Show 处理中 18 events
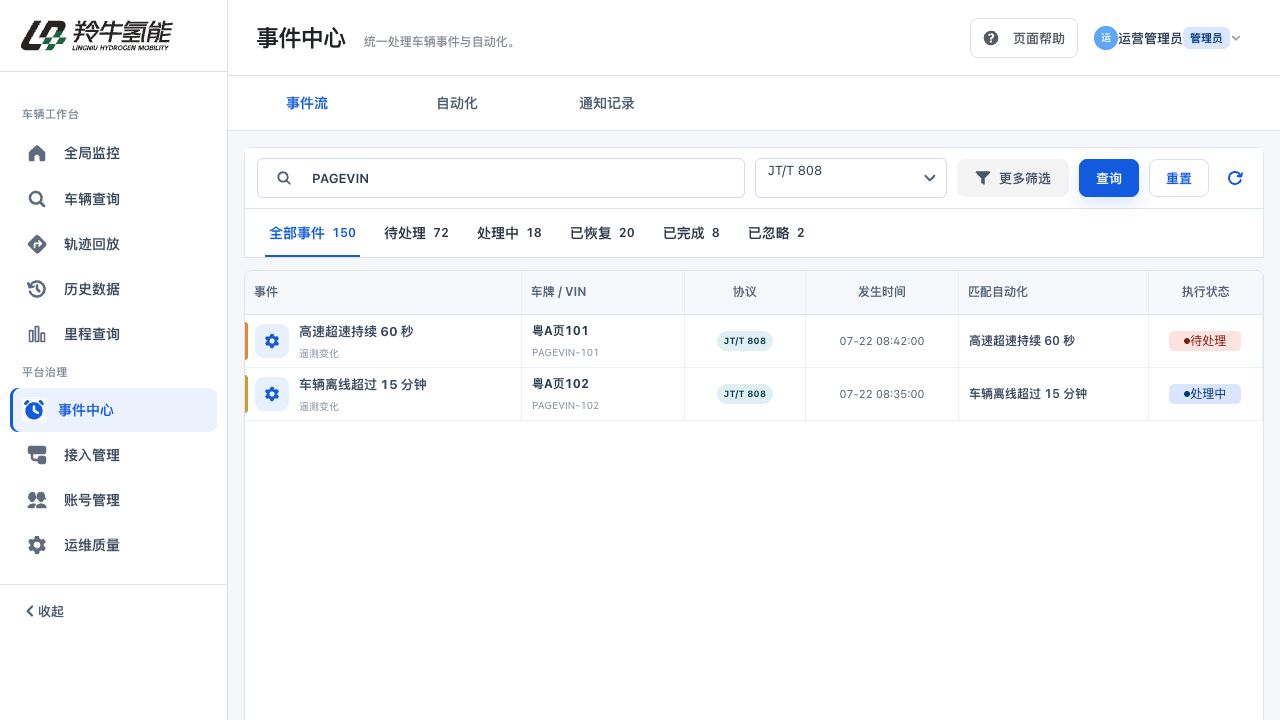This screenshot has width=1280, height=720. pyautogui.click(x=509, y=233)
